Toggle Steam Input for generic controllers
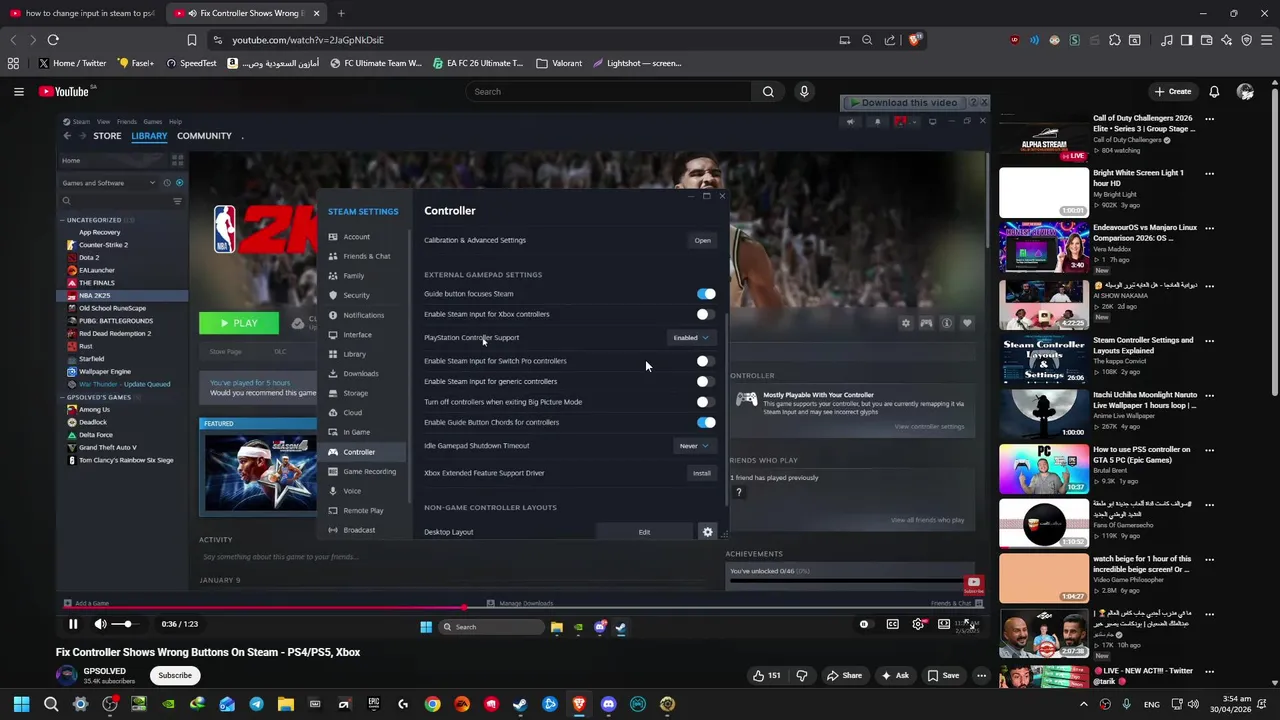 [706, 381]
